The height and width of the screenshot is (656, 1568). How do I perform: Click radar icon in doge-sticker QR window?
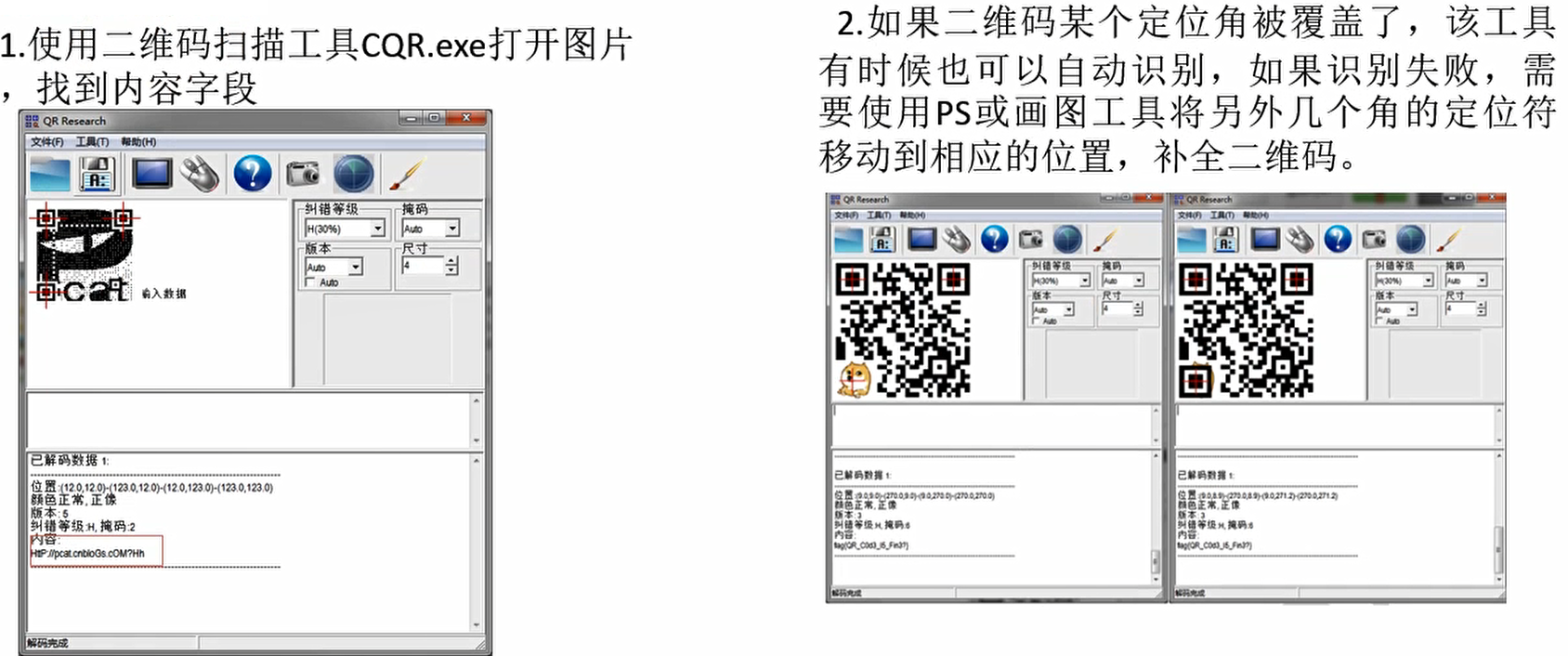(1067, 240)
